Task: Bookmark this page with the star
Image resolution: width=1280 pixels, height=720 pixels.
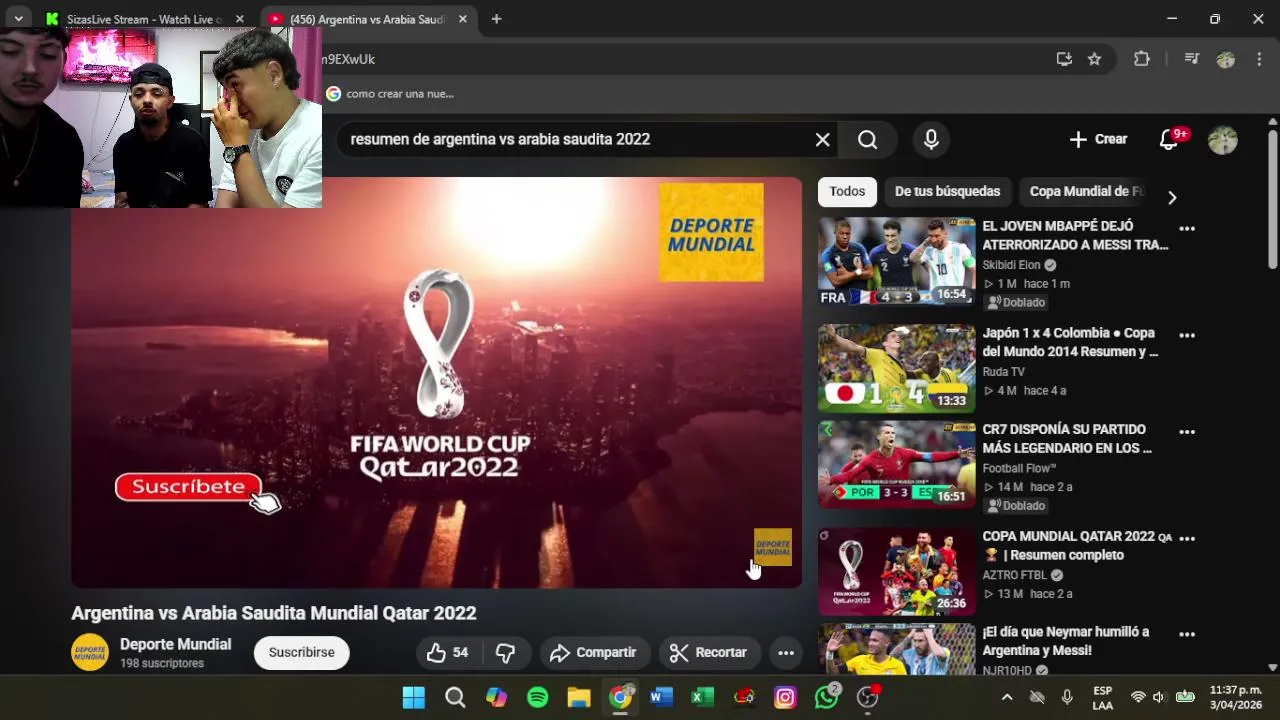Action: 1095,59
